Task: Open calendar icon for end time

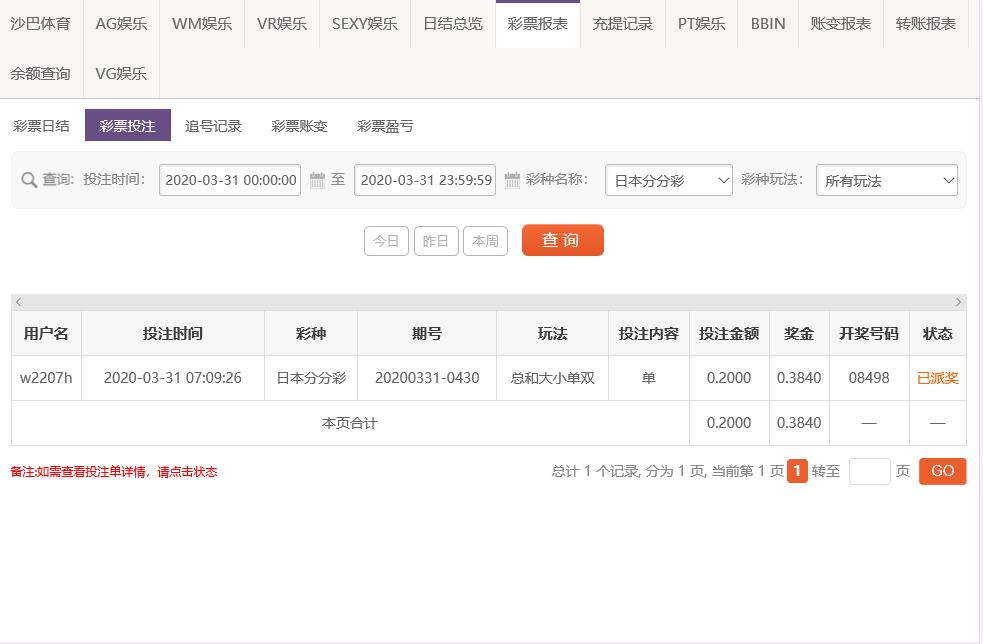Action: click(x=512, y=180)
